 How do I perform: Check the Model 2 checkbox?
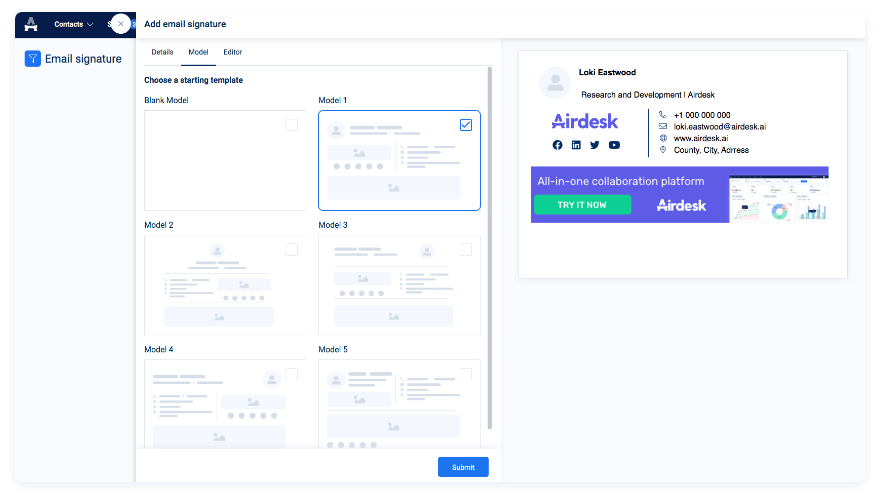291,249
